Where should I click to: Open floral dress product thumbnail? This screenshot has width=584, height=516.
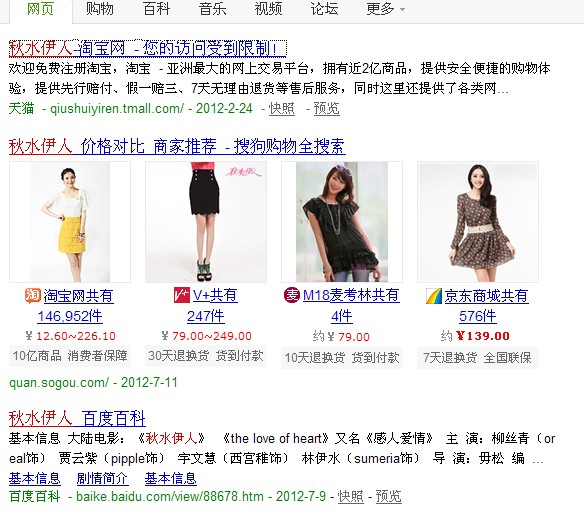[x=478, y=222]
